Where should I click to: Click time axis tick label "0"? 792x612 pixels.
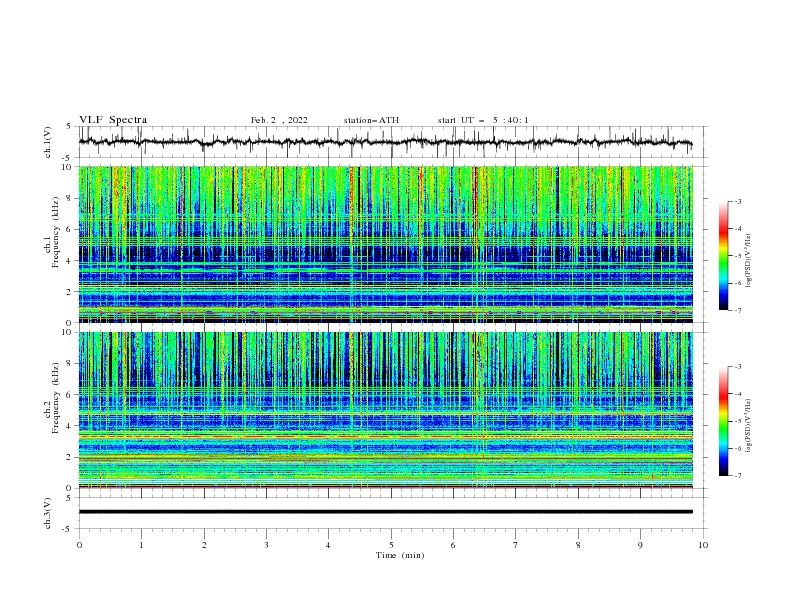tap(79, 545)
